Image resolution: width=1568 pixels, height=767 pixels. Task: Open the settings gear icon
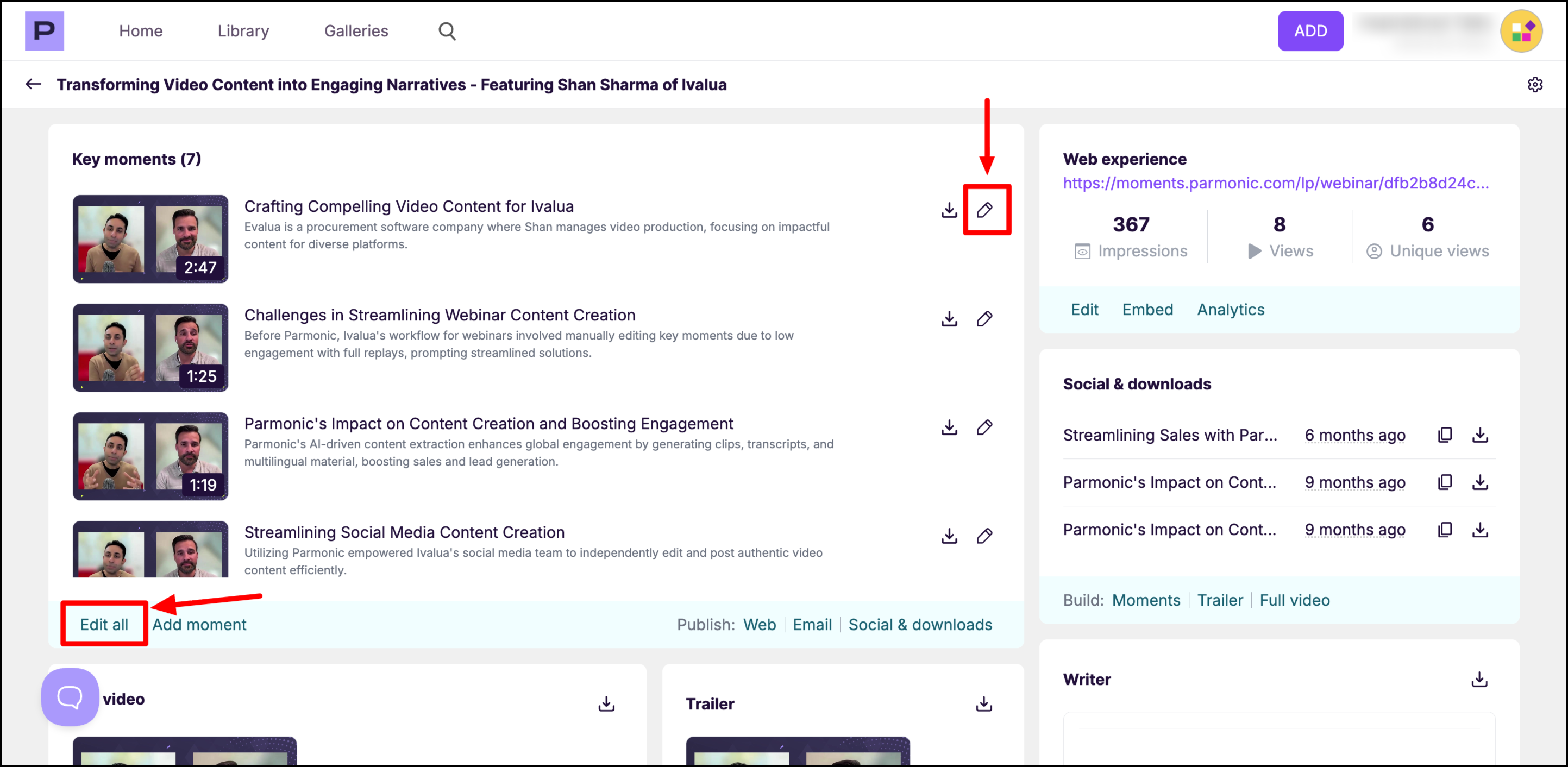click(1534, 85)
